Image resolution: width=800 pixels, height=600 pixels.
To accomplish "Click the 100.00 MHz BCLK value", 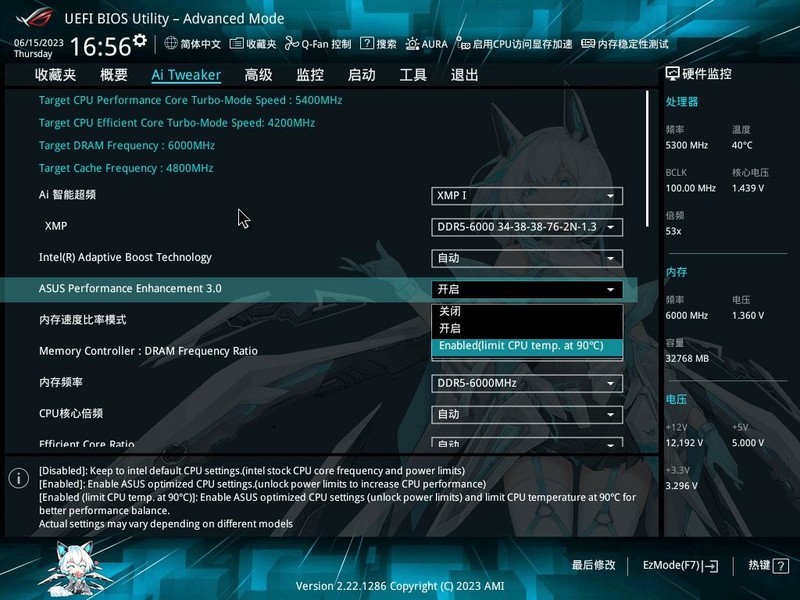I will [x=690, y=188].
